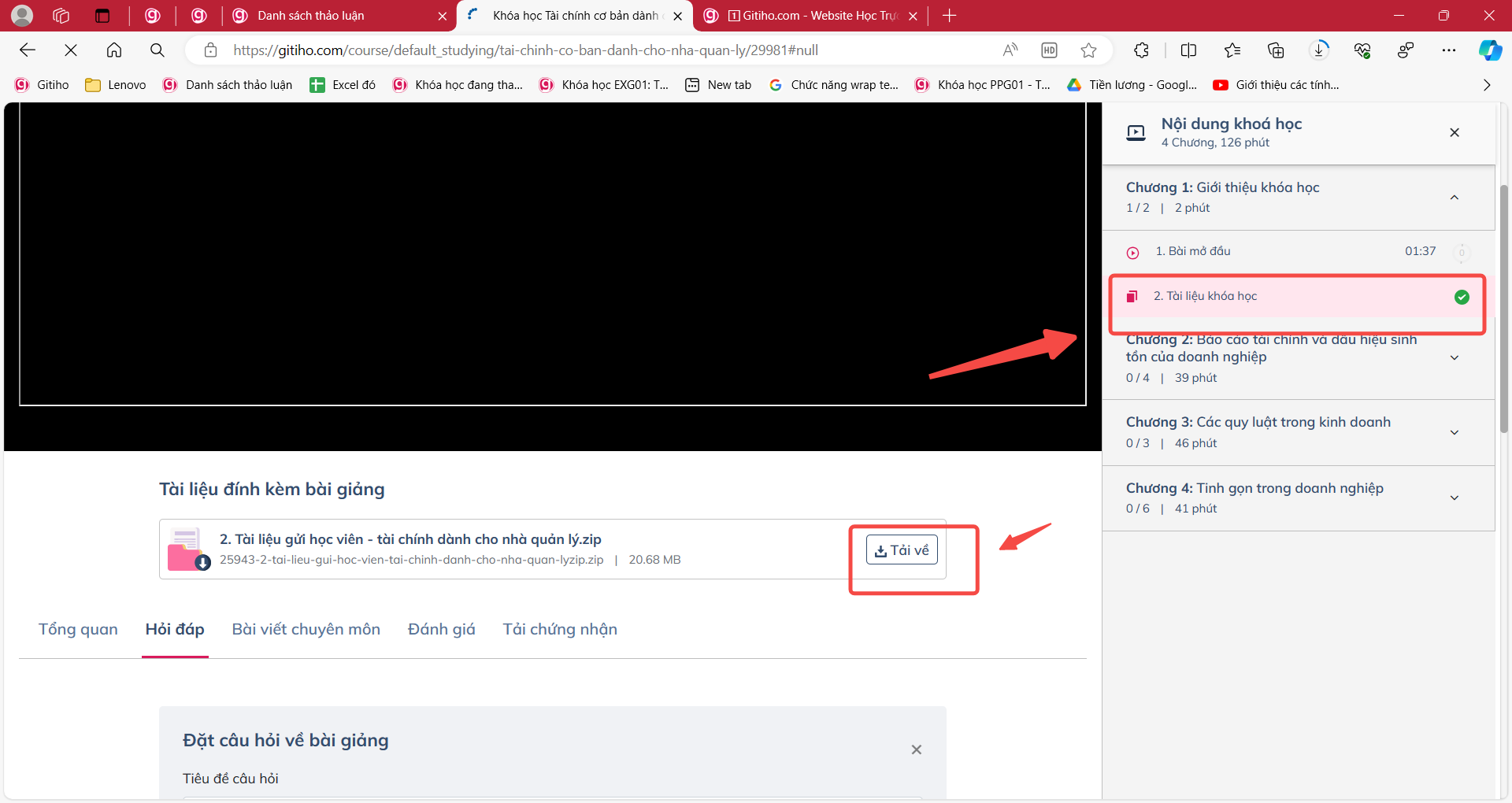Expand Chương 3: Các quy luật trong kinh doanh
This screenshot has width=1512, height=803.
coord(1454,432)
